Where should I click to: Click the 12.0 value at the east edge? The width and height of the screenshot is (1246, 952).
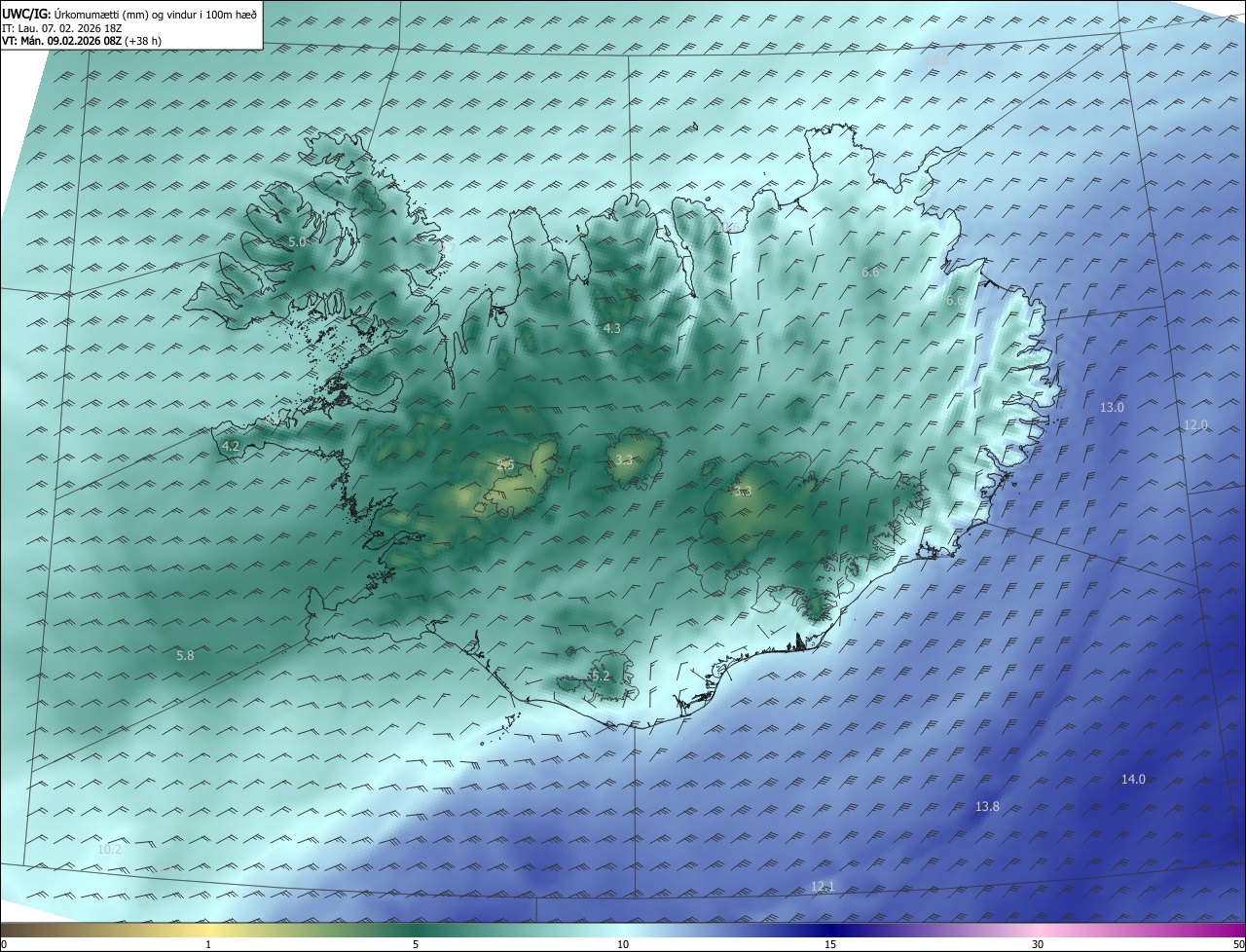pyautogui.click(x=1195, y=425)
